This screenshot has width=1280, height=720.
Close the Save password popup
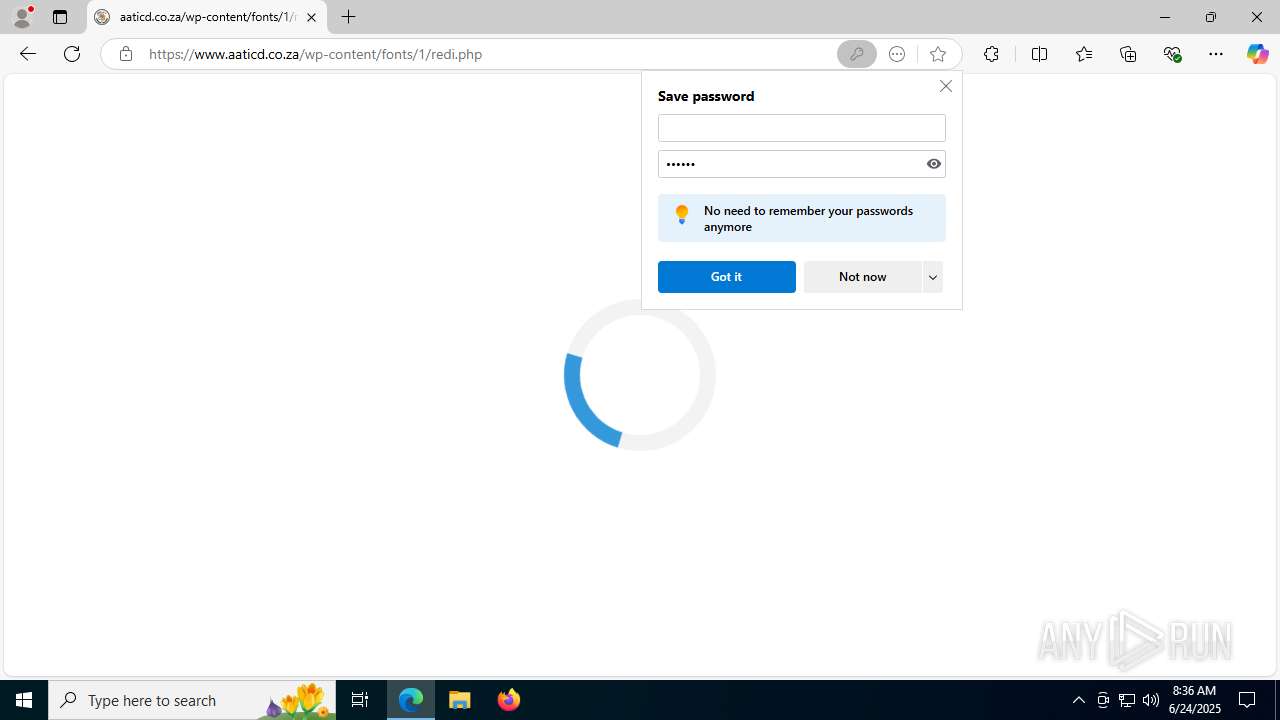click(945, 86)
